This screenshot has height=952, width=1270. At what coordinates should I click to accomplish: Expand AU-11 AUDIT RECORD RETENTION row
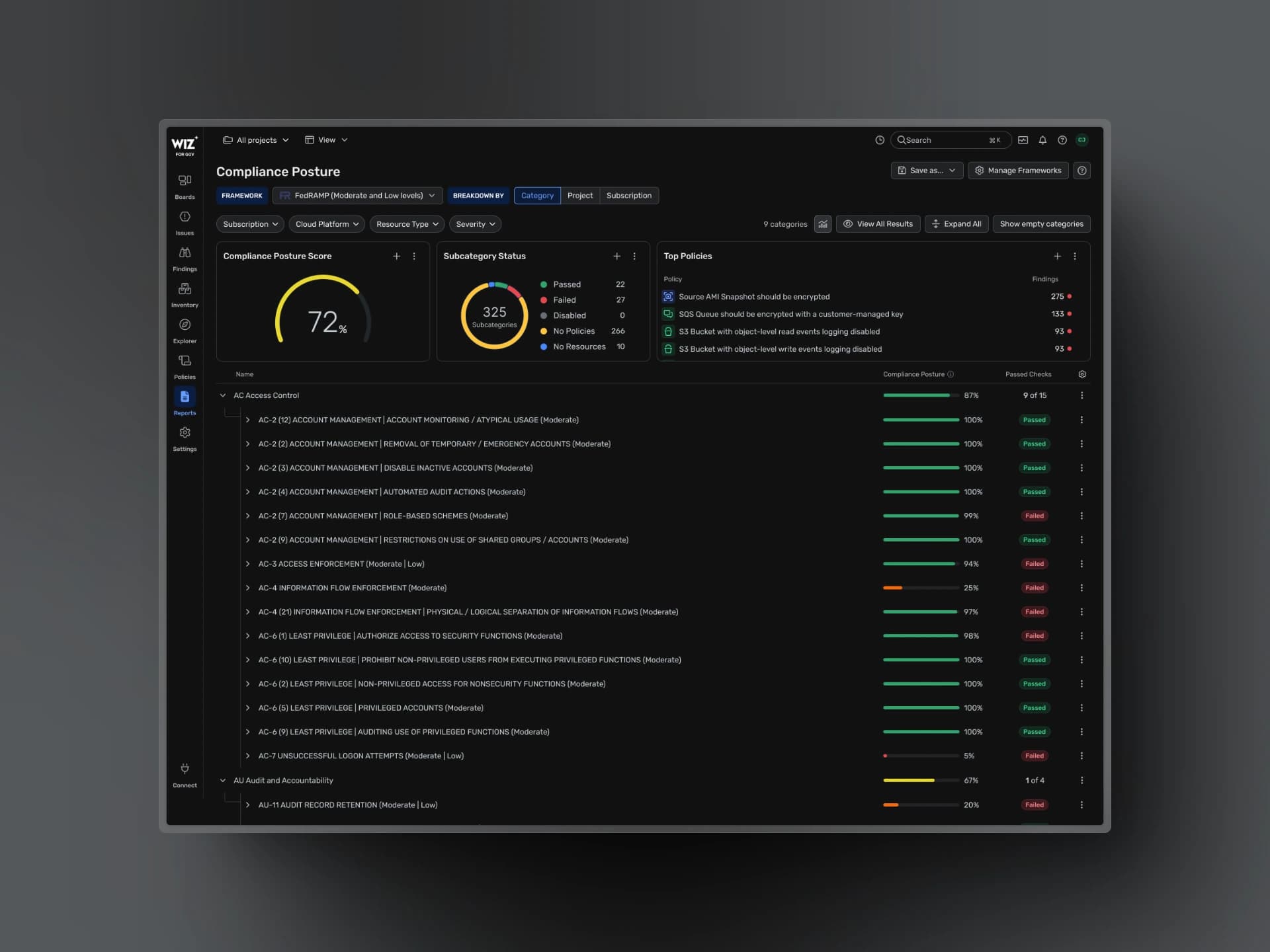click(247, 805)
